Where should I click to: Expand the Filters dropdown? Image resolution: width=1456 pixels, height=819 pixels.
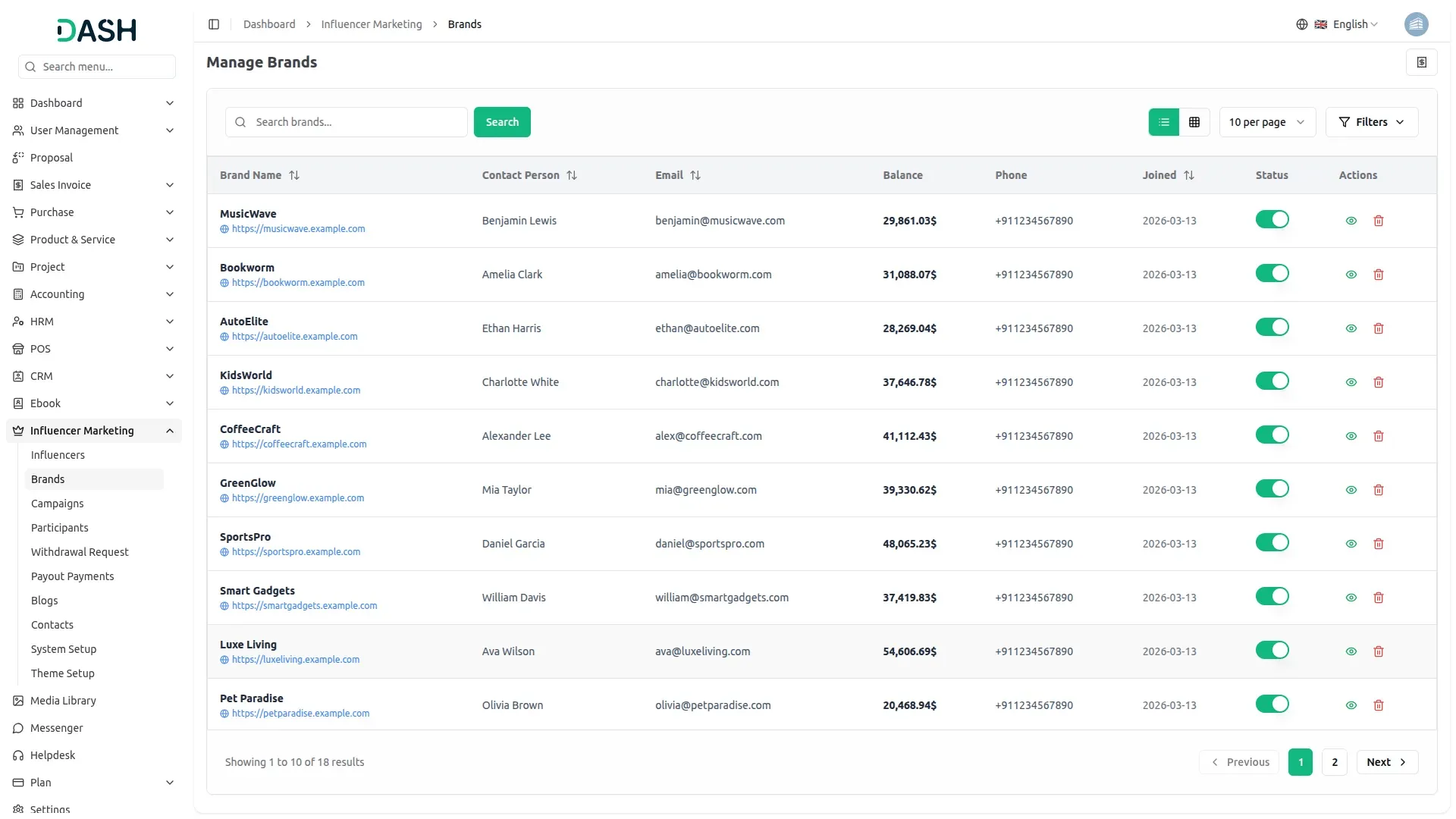(1371, 122)
